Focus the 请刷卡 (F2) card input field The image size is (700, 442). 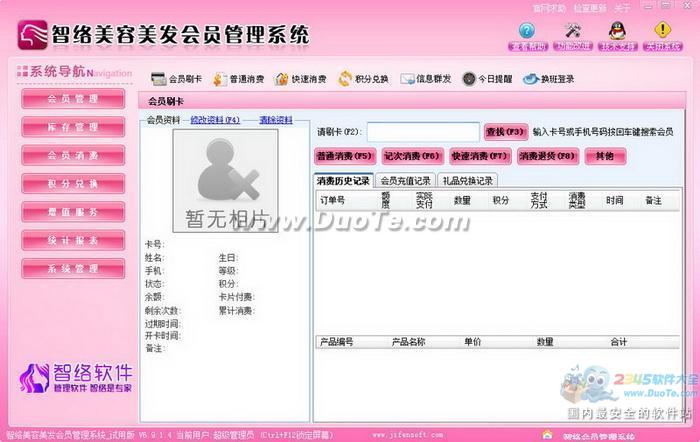point(423,132)
